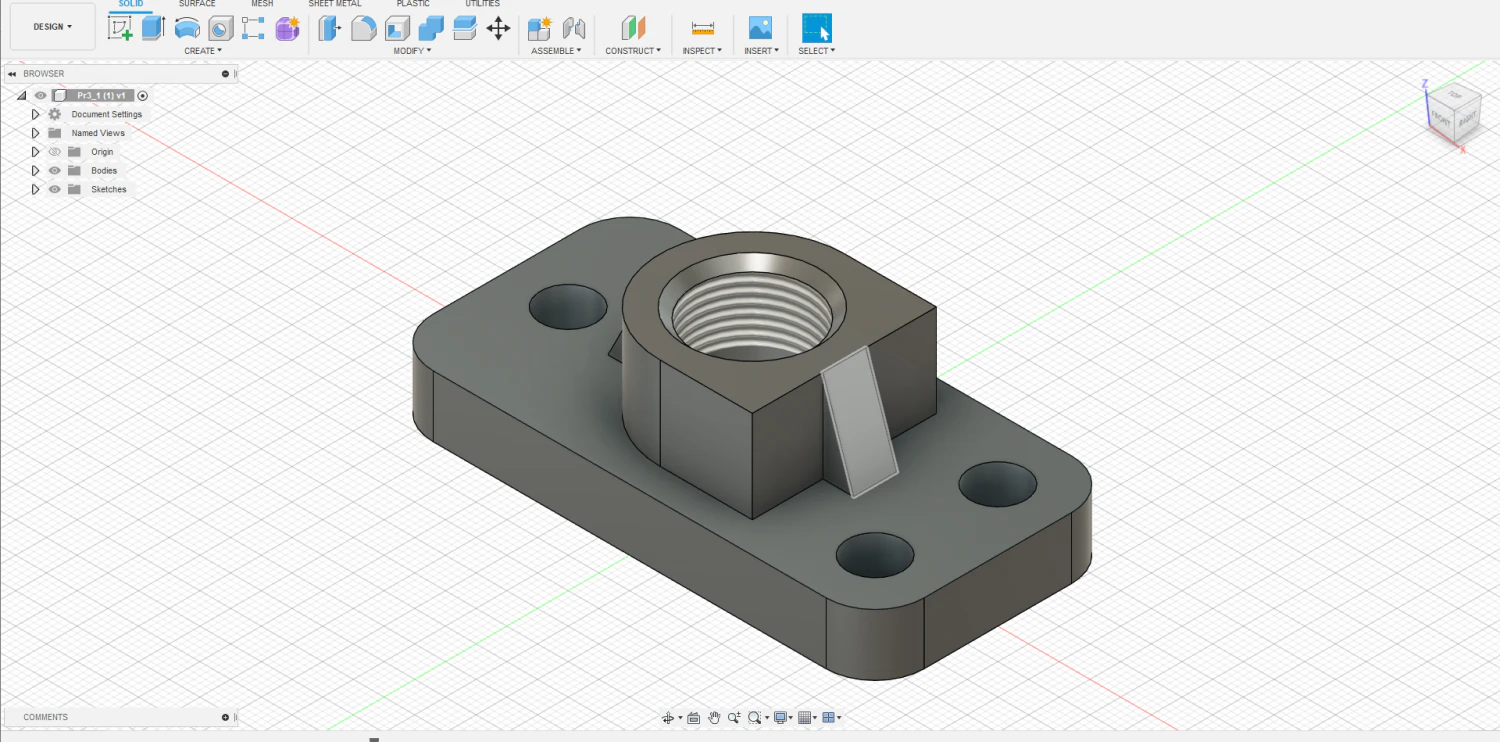The height and width of the screenshot is (742, 1500).
Task: Collapse the BROWSER panel with double arrows
Action: tap(12, 74)
